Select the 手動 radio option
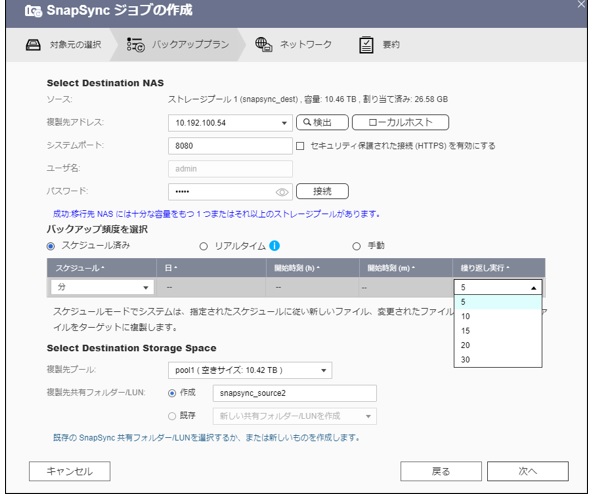The height and width of the screenshot is (500, 604). point(356,245)
